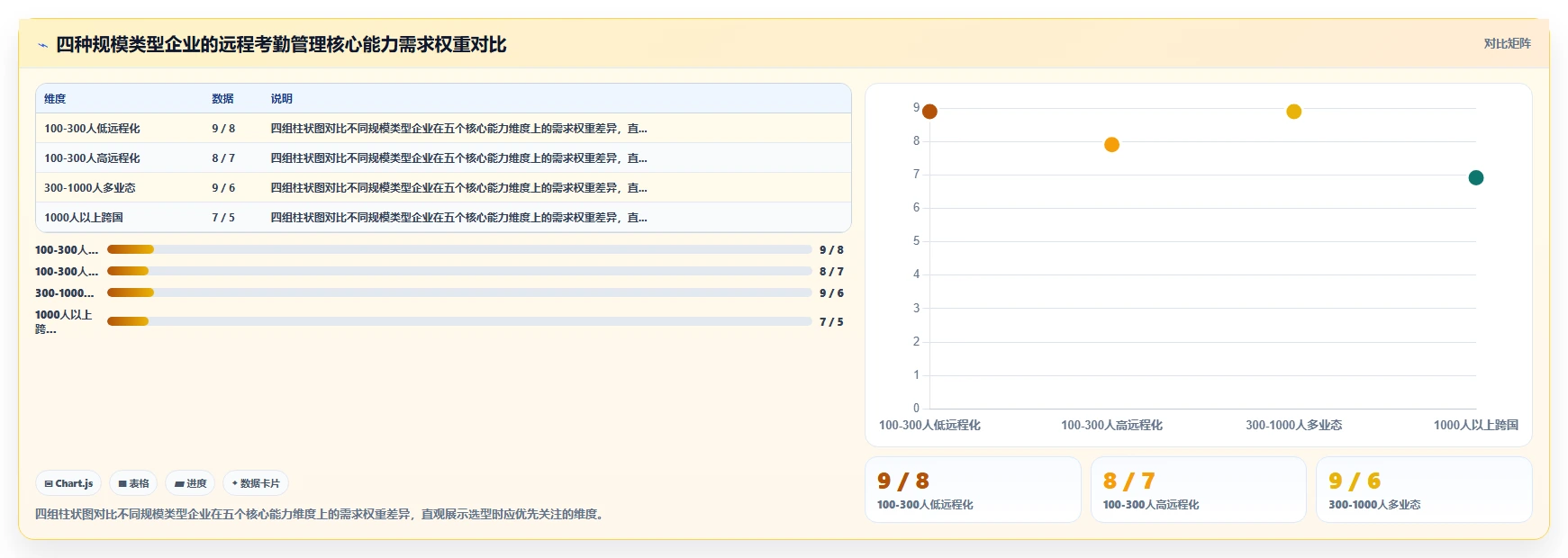This screenshot has width=1568, height=558.
Task: Click the 对比矩阵 label in header
Action: 1507,43
